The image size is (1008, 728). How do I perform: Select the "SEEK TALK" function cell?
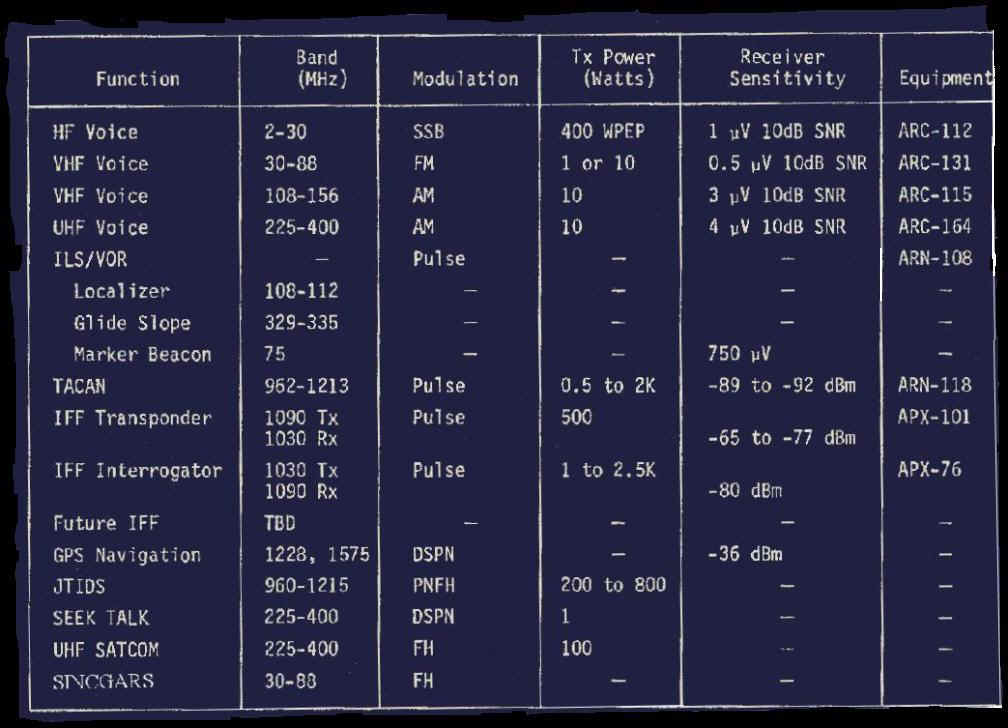[101, 618]
